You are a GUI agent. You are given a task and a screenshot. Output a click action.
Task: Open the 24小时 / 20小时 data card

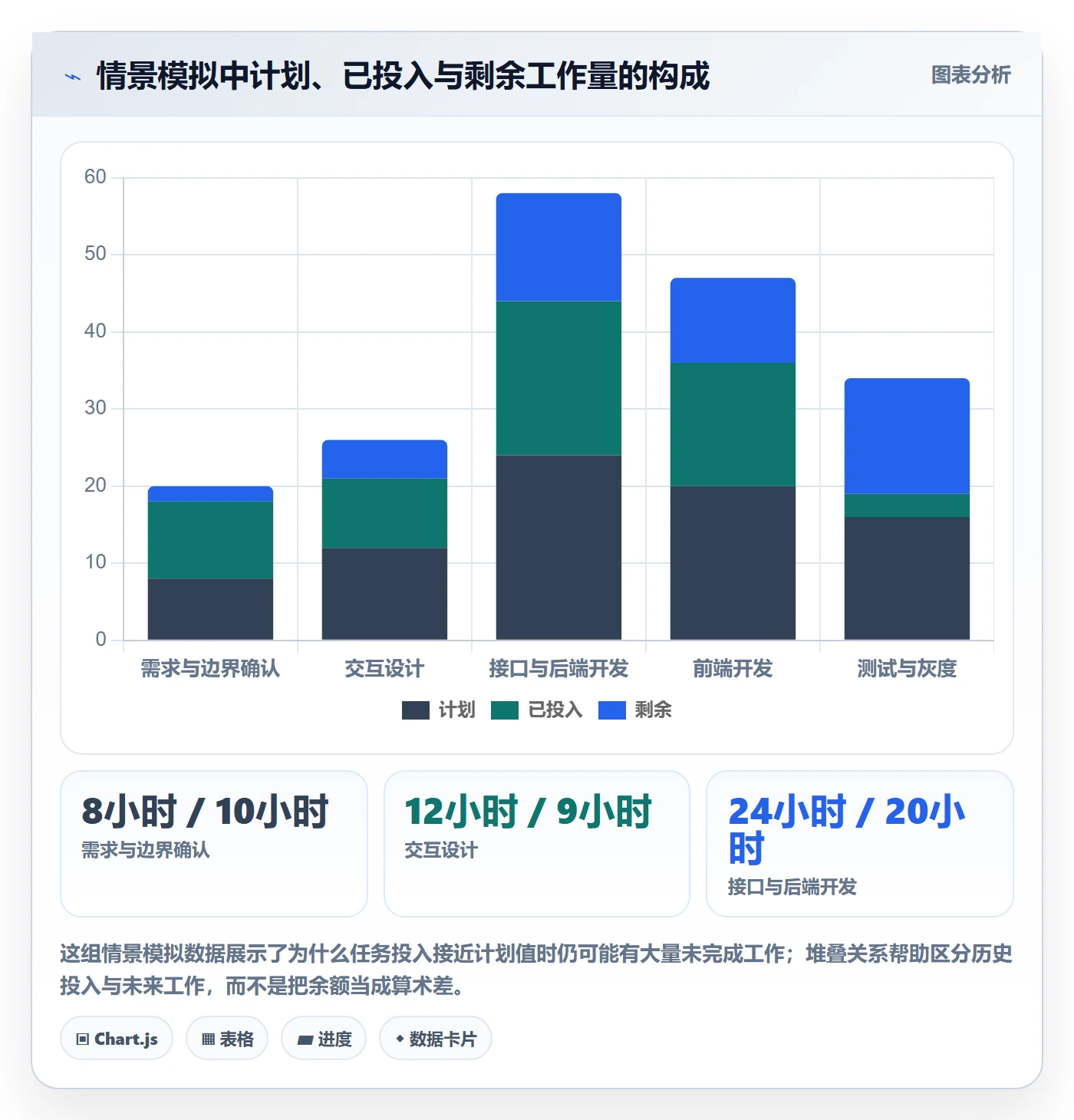pos(860,844)
